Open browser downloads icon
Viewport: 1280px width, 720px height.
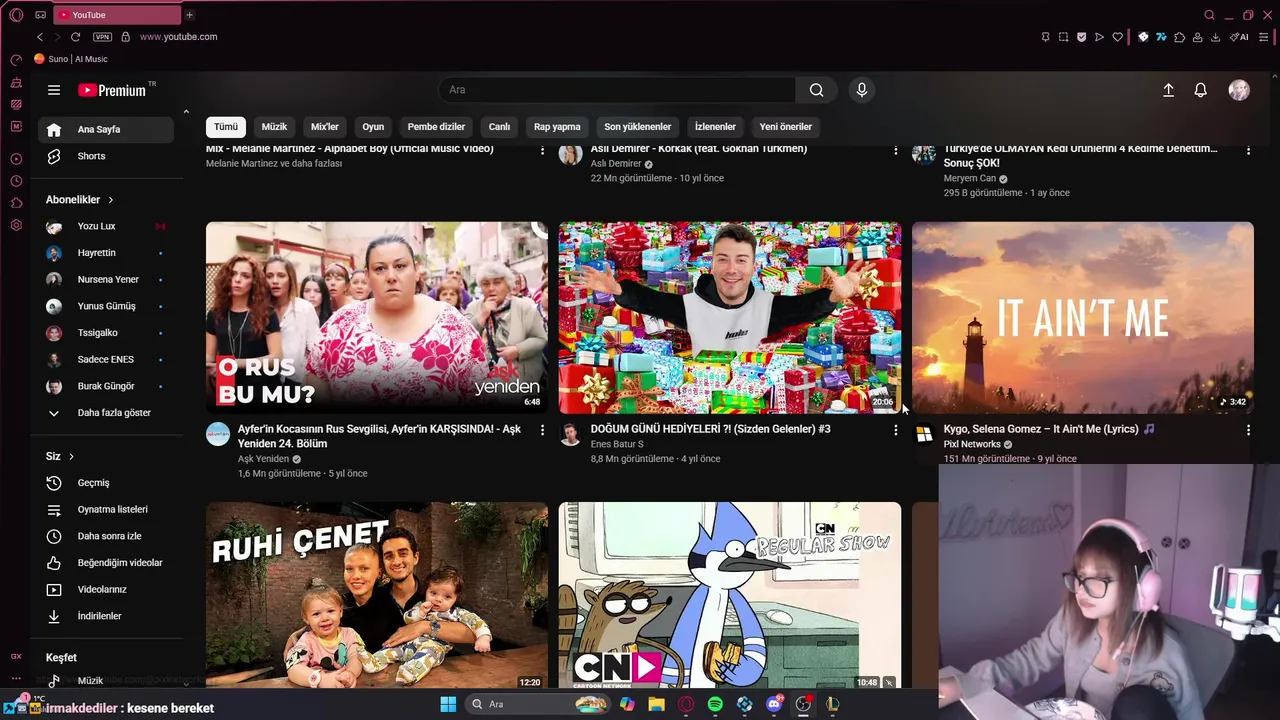tap(1215, 37)
